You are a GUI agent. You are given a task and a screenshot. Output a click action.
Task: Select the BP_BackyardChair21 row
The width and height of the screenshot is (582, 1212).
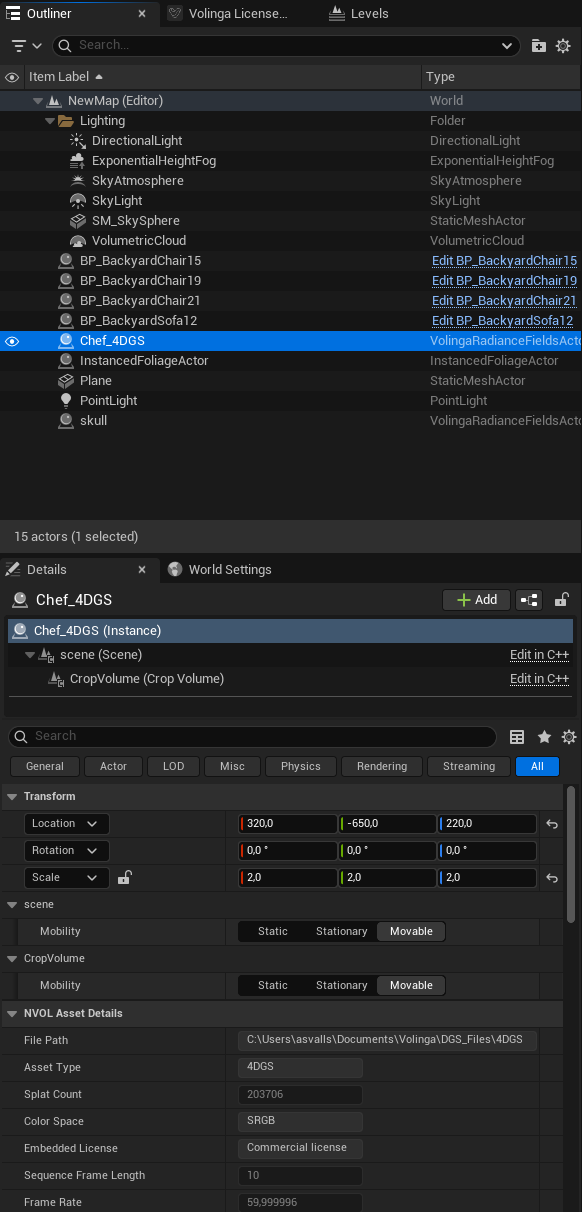[290, 301]
